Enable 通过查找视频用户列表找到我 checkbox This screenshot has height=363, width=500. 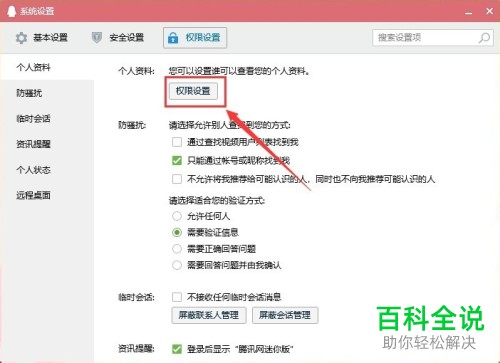click(177, 142)
